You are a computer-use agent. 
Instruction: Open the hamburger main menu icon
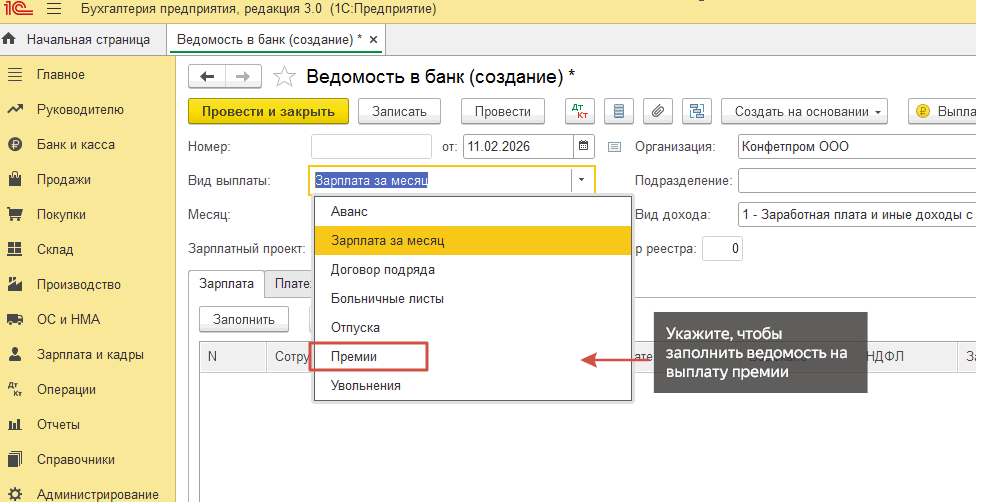pyautogui.click(x=54, y=9)
